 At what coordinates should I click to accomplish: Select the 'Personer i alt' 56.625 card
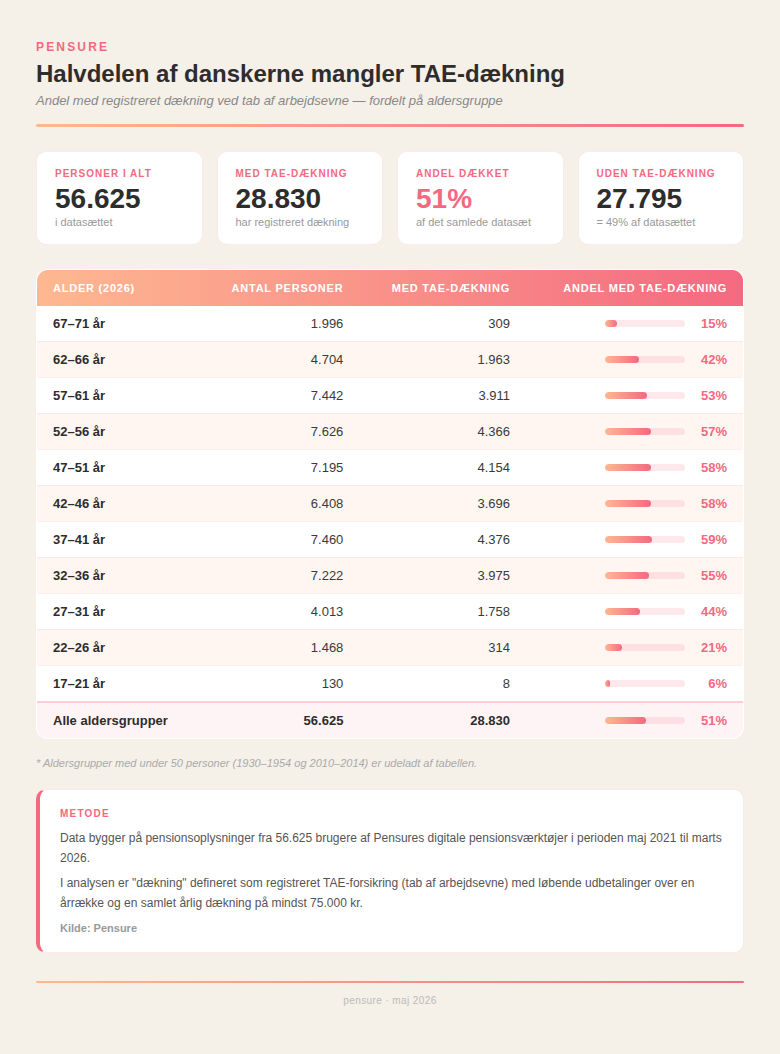(x=120, y=198)
